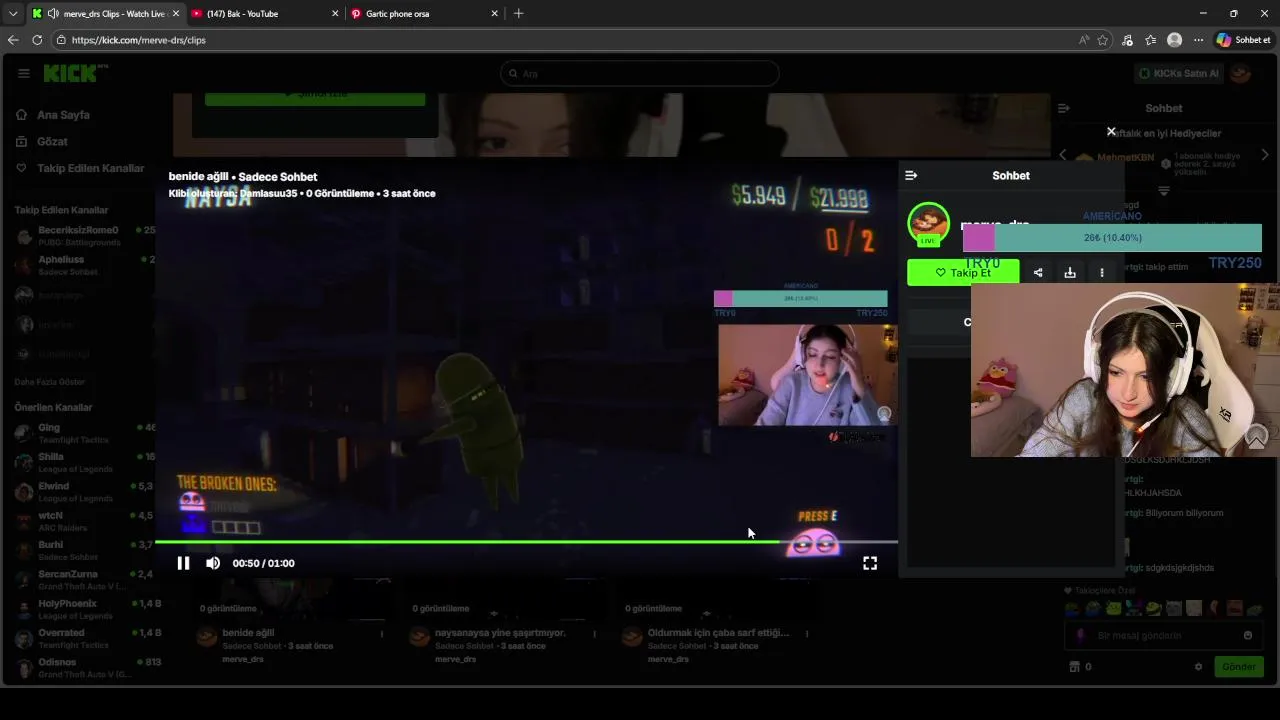1280x720 pixels.
Task: Mute the merve_drs Clips tab audio
Action: (x=53, y=14)
